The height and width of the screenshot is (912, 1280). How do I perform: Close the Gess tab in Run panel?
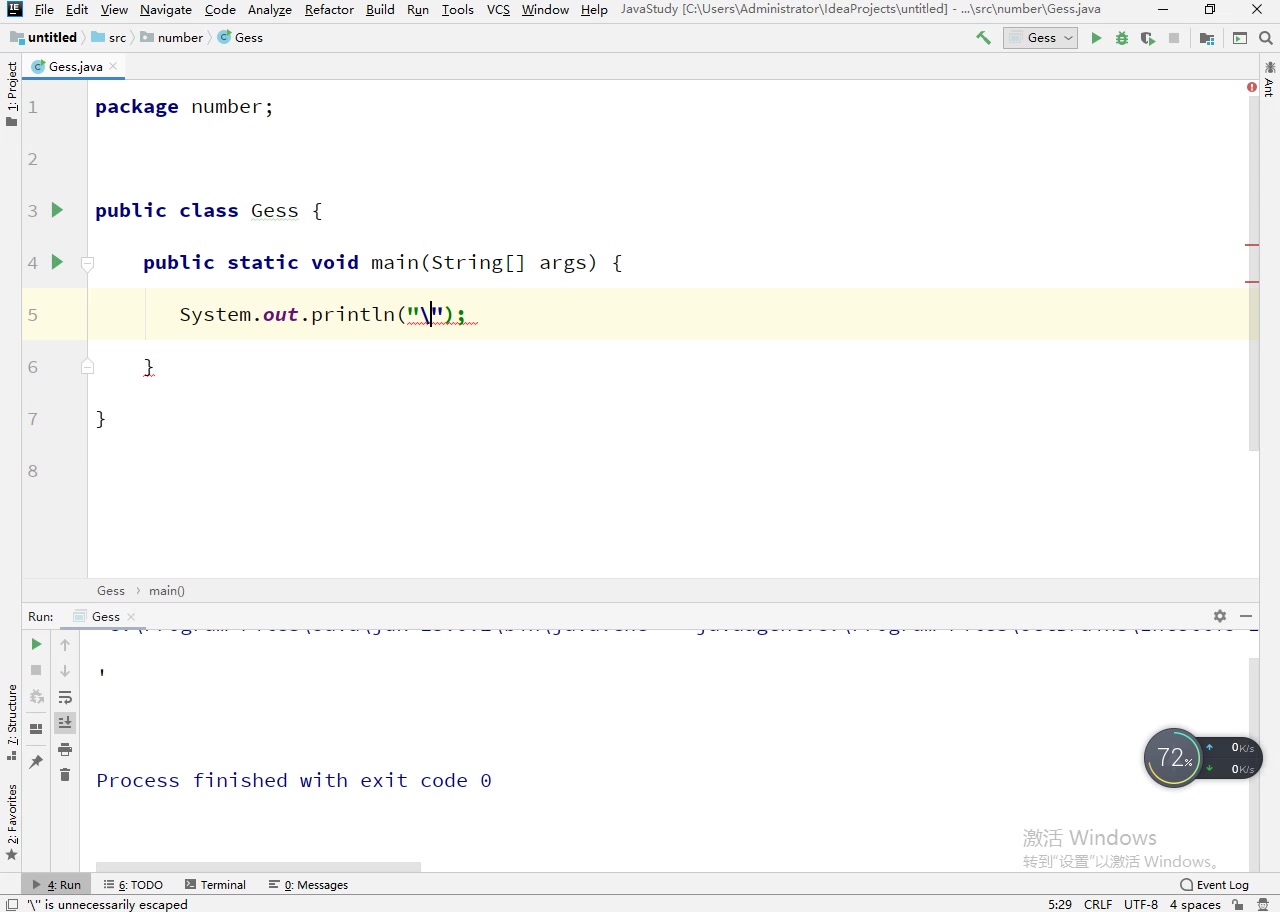coord(131,616)
